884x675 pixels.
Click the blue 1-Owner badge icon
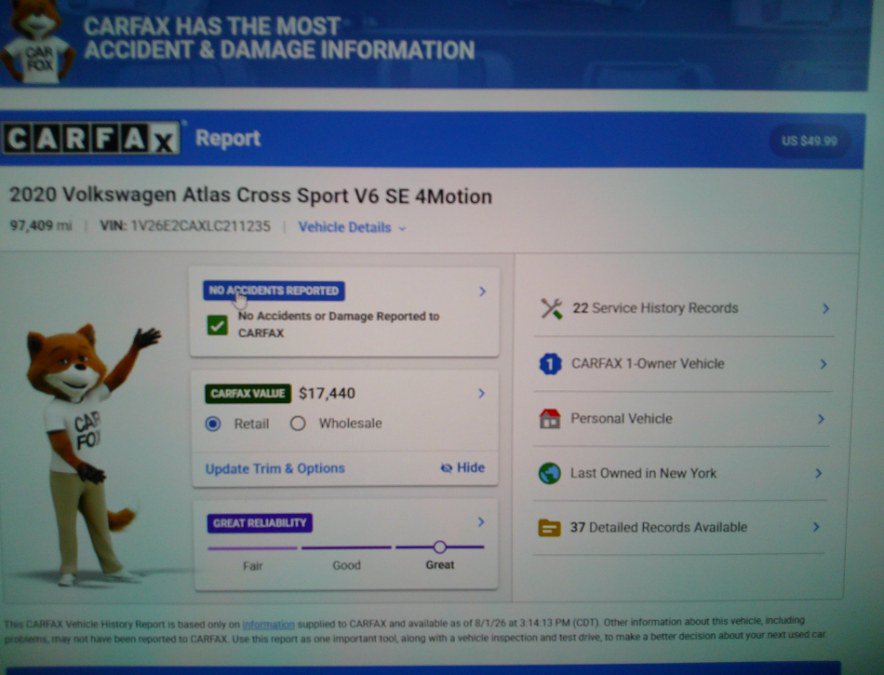pos(550,364)
